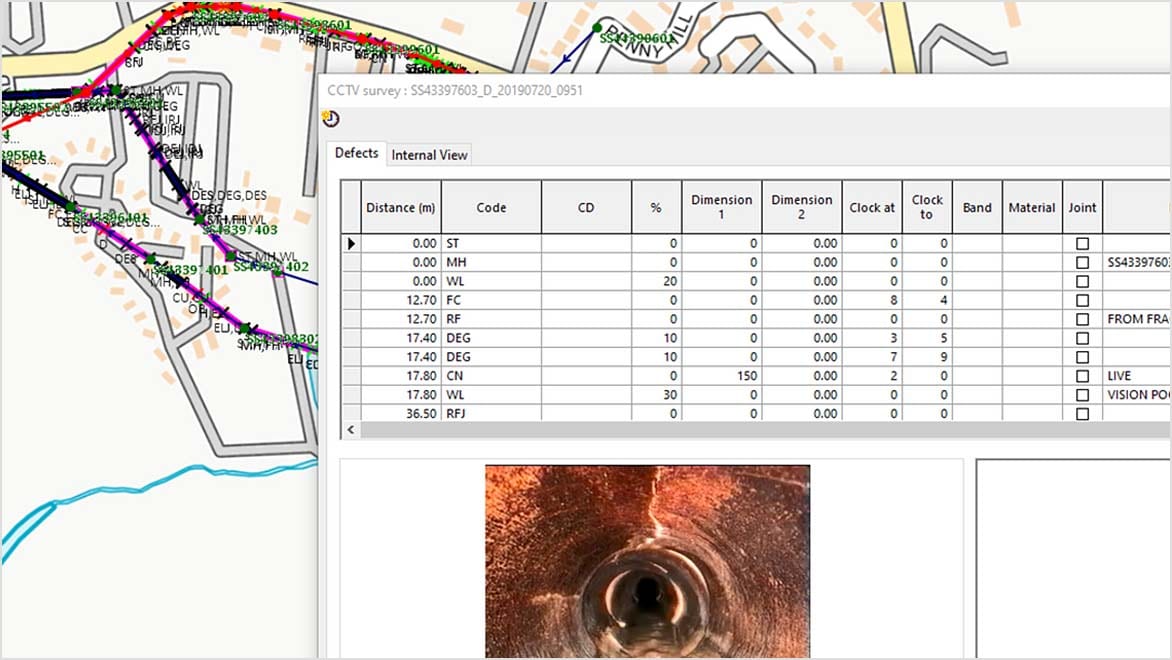
Task: Check the Joint box on the RF row
Action: pyautogui.click(x=1082, y=319)
